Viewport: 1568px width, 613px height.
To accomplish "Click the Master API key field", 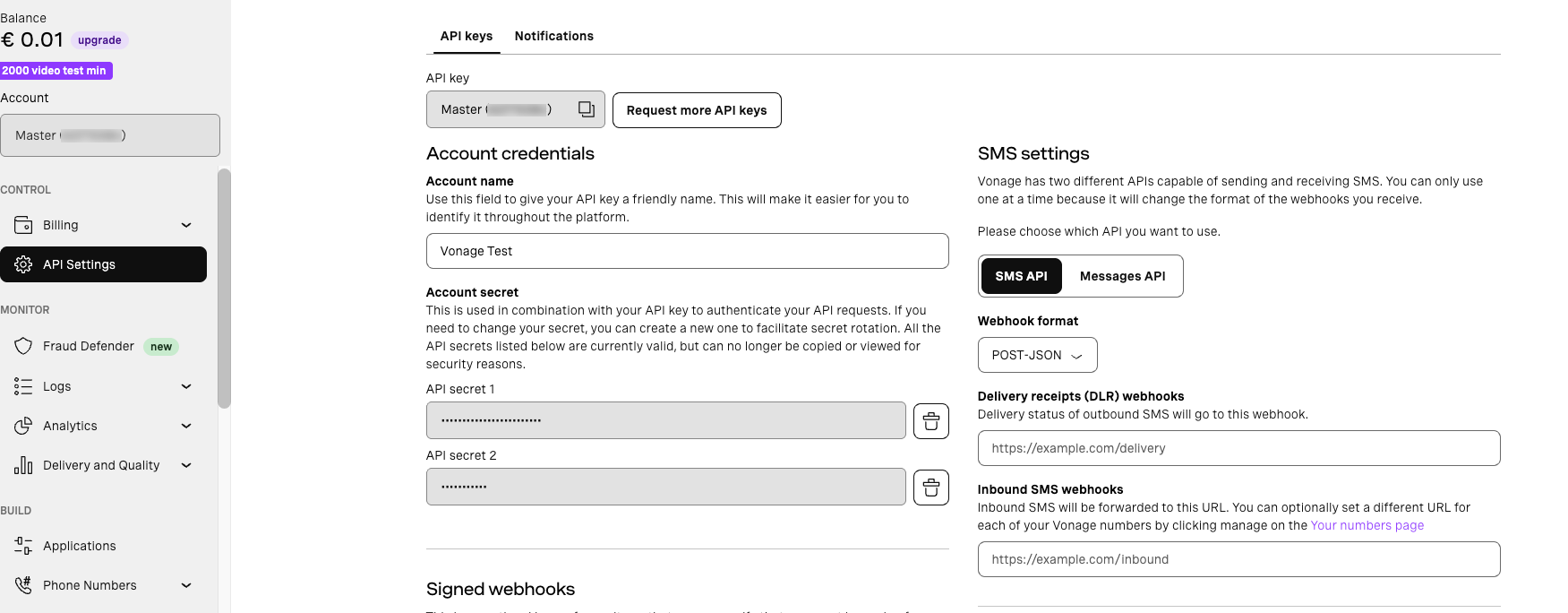I will tap(515, 109).
